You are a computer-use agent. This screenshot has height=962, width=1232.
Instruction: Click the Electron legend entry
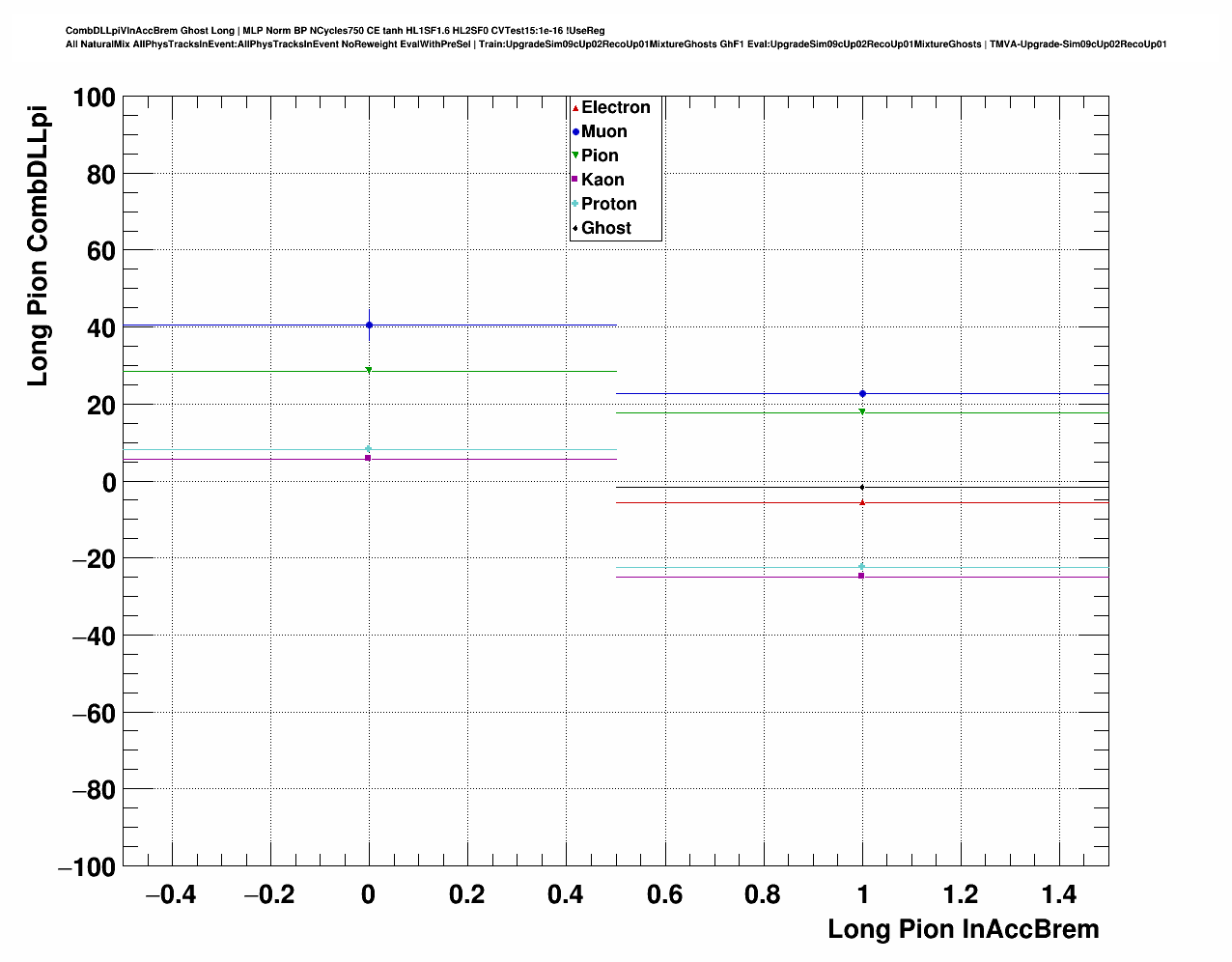611,107
